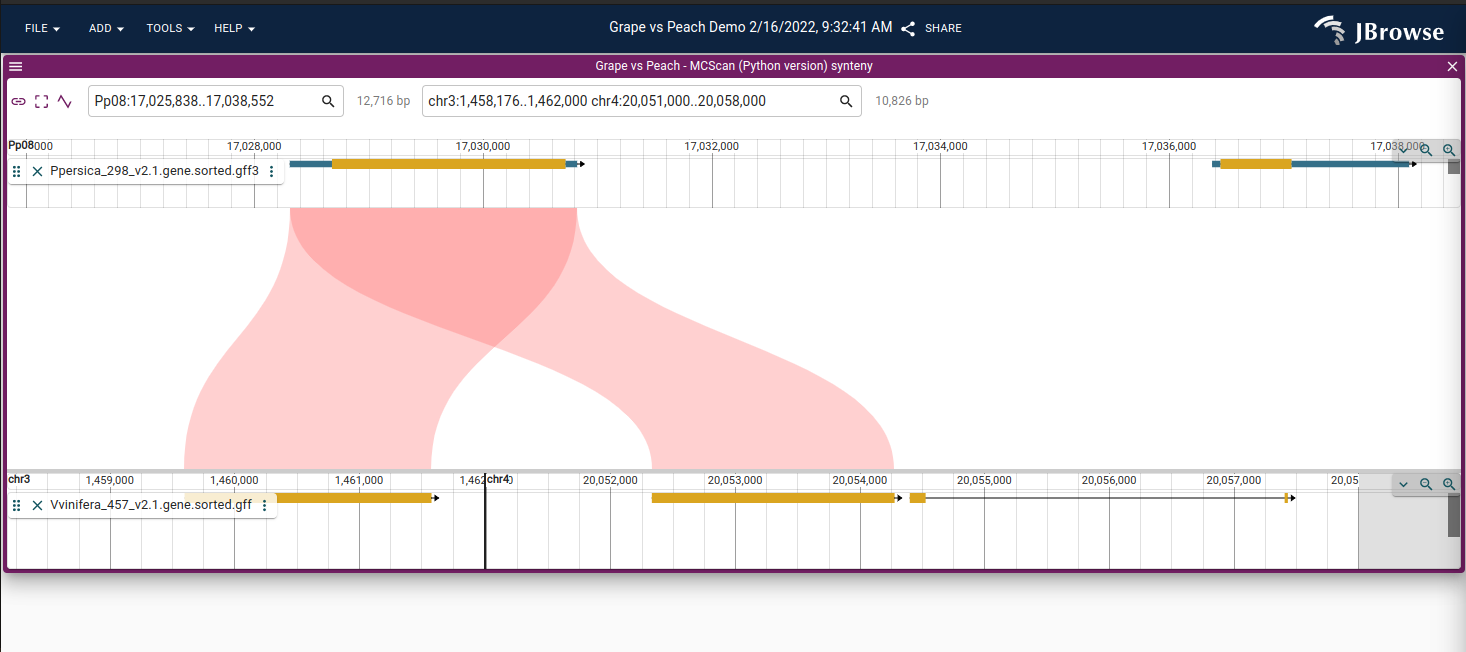Open the Ppersica track options menu

click(x=271, y=171)
